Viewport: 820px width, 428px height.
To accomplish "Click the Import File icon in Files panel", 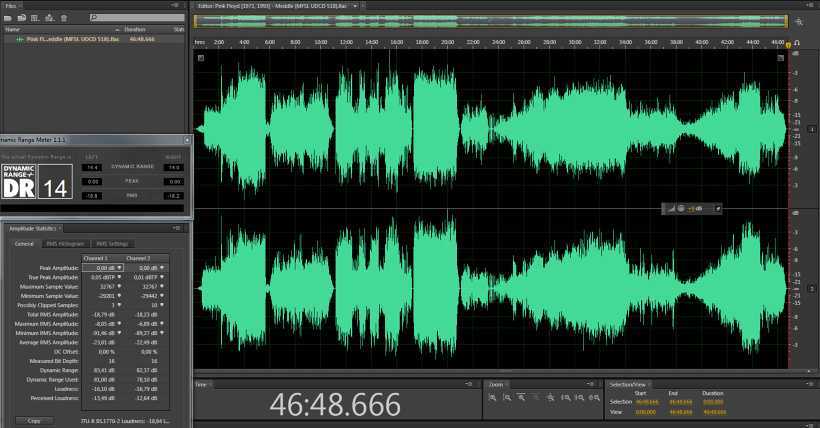I will (21, 18).
